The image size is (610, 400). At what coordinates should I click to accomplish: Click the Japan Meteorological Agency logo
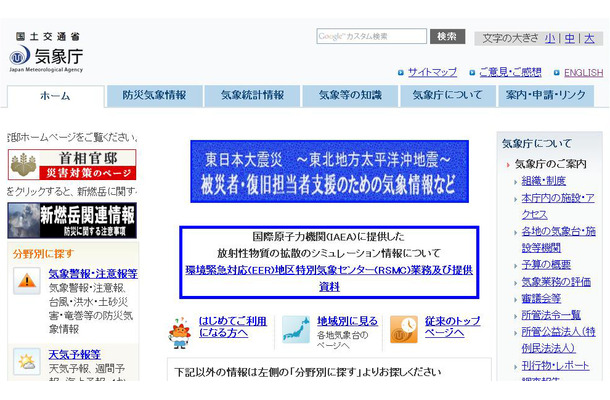[x=46, y=53]
